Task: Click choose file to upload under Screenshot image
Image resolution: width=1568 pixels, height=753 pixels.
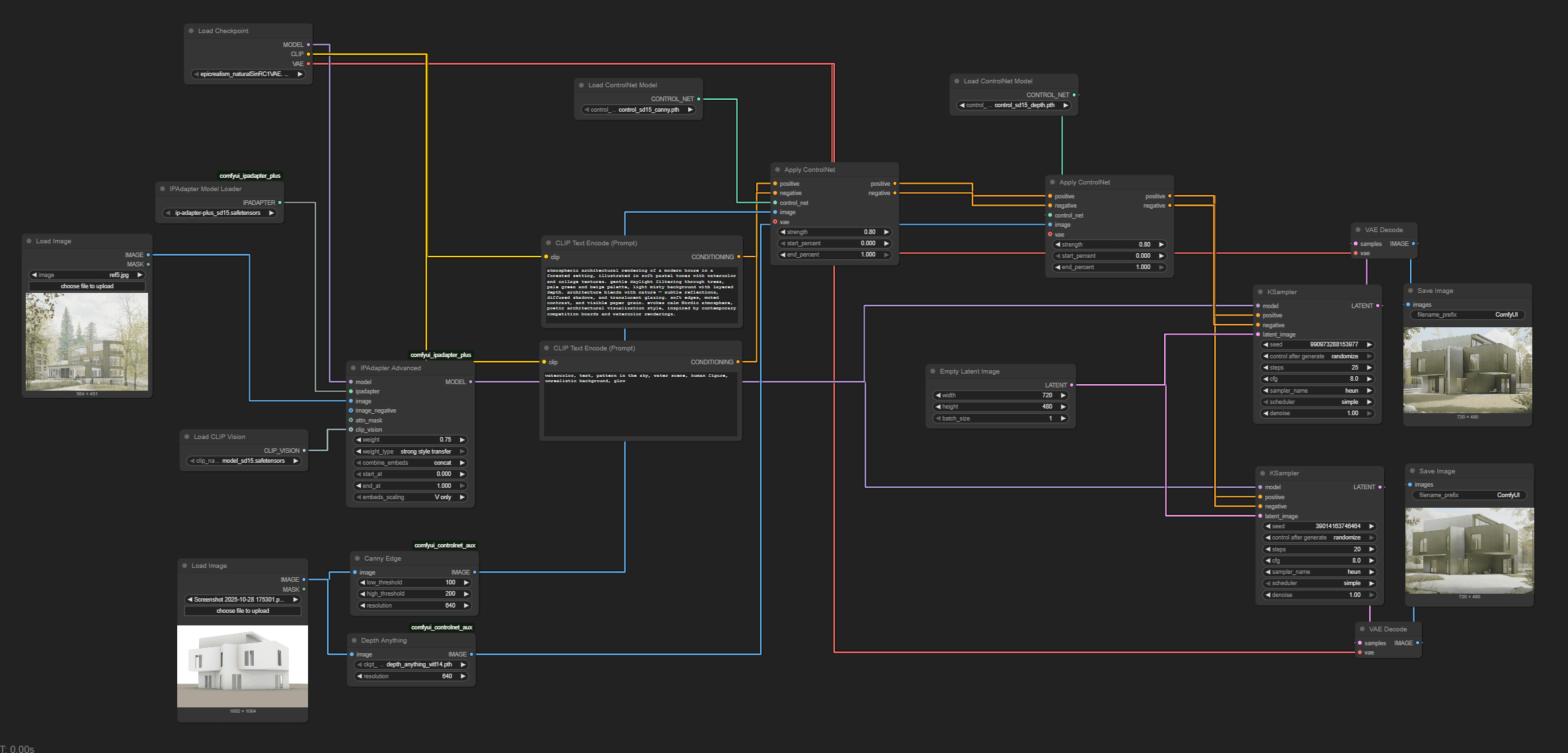Action: [x=243, y=611]
